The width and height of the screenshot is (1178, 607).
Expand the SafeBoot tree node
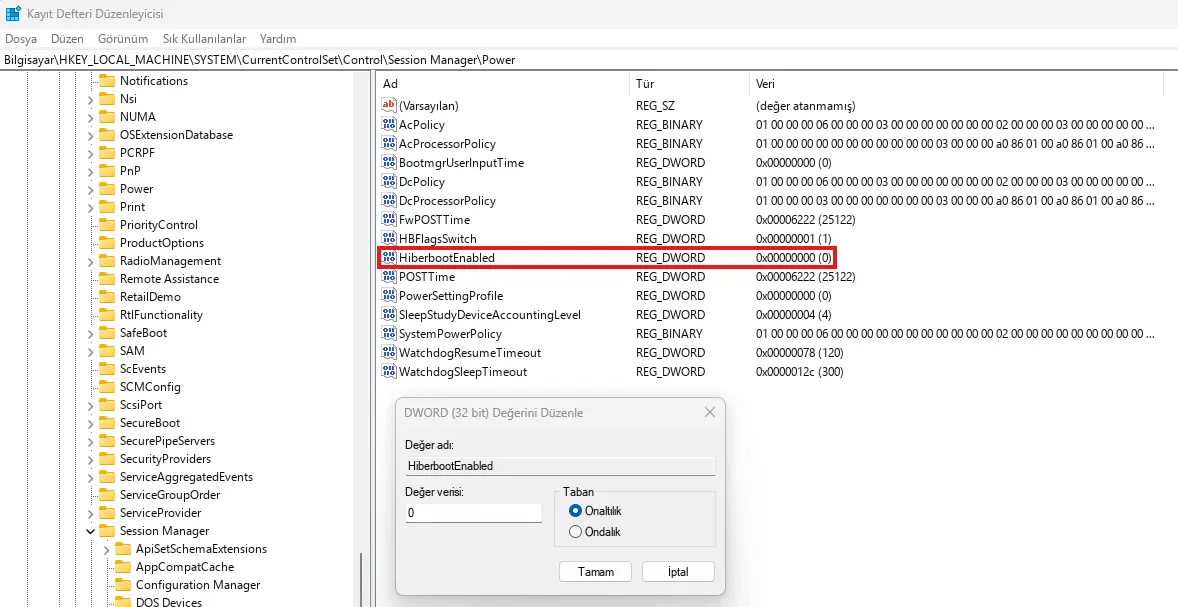(x=90, y=333)
